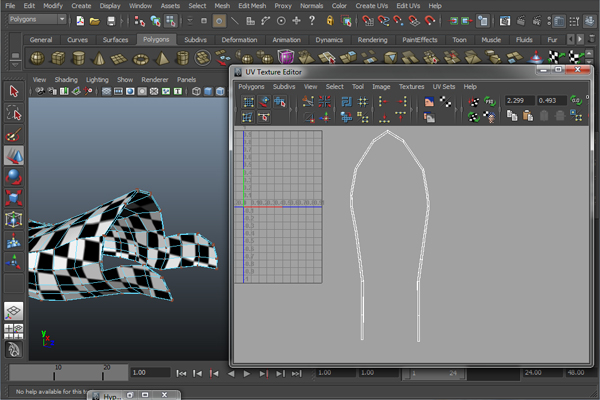Toggle snap to grids magnet
Viewport: 600px width, 400px height.
368,21
